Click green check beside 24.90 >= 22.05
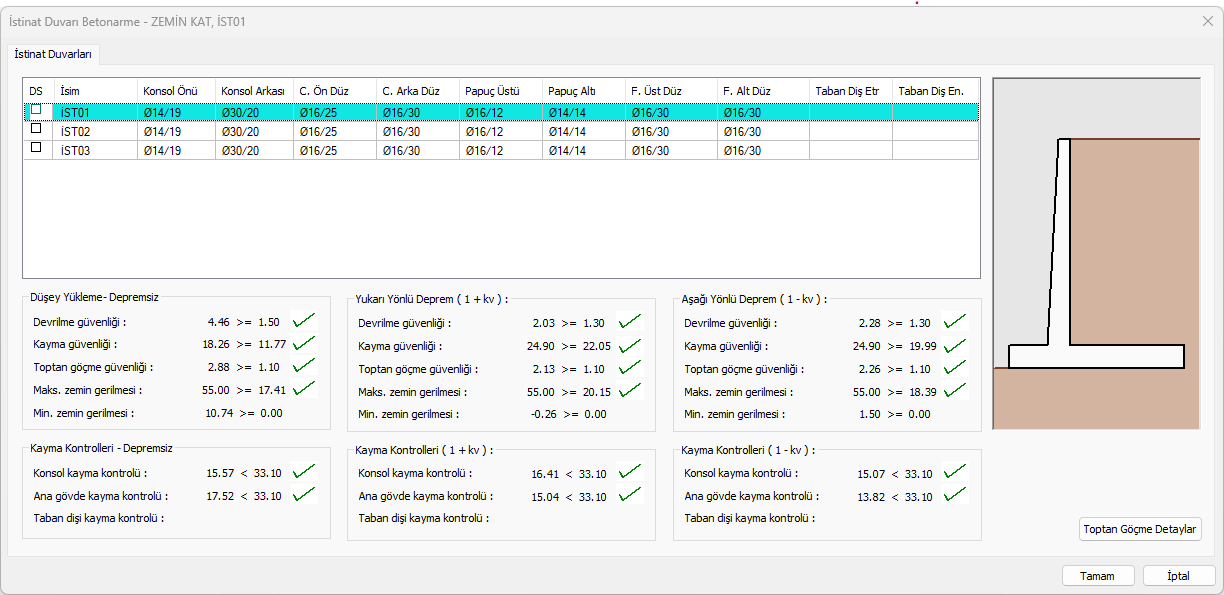Image resolution: width=1224 pixels, height=595 pixels. (x=630, y=346)
